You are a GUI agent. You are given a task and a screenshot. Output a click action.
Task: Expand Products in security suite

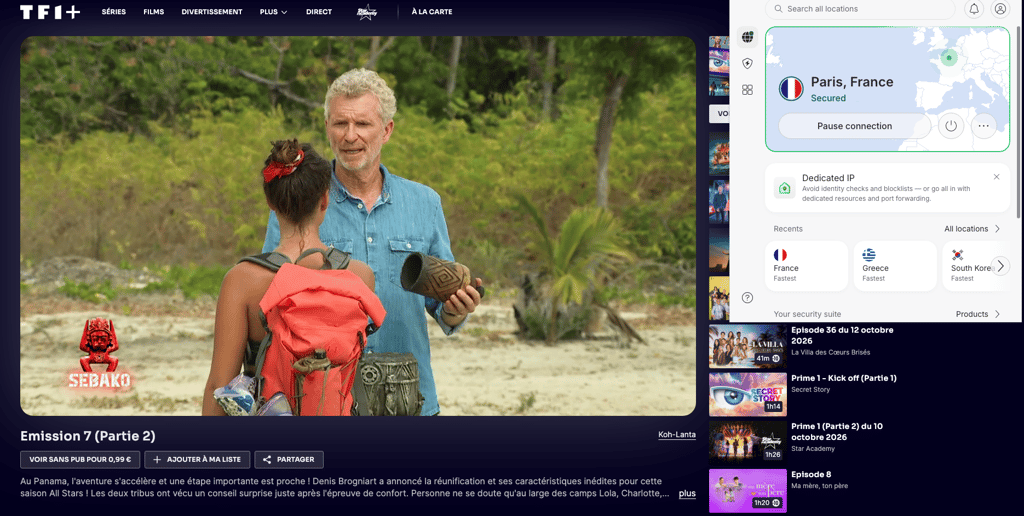tap(978, 314)
